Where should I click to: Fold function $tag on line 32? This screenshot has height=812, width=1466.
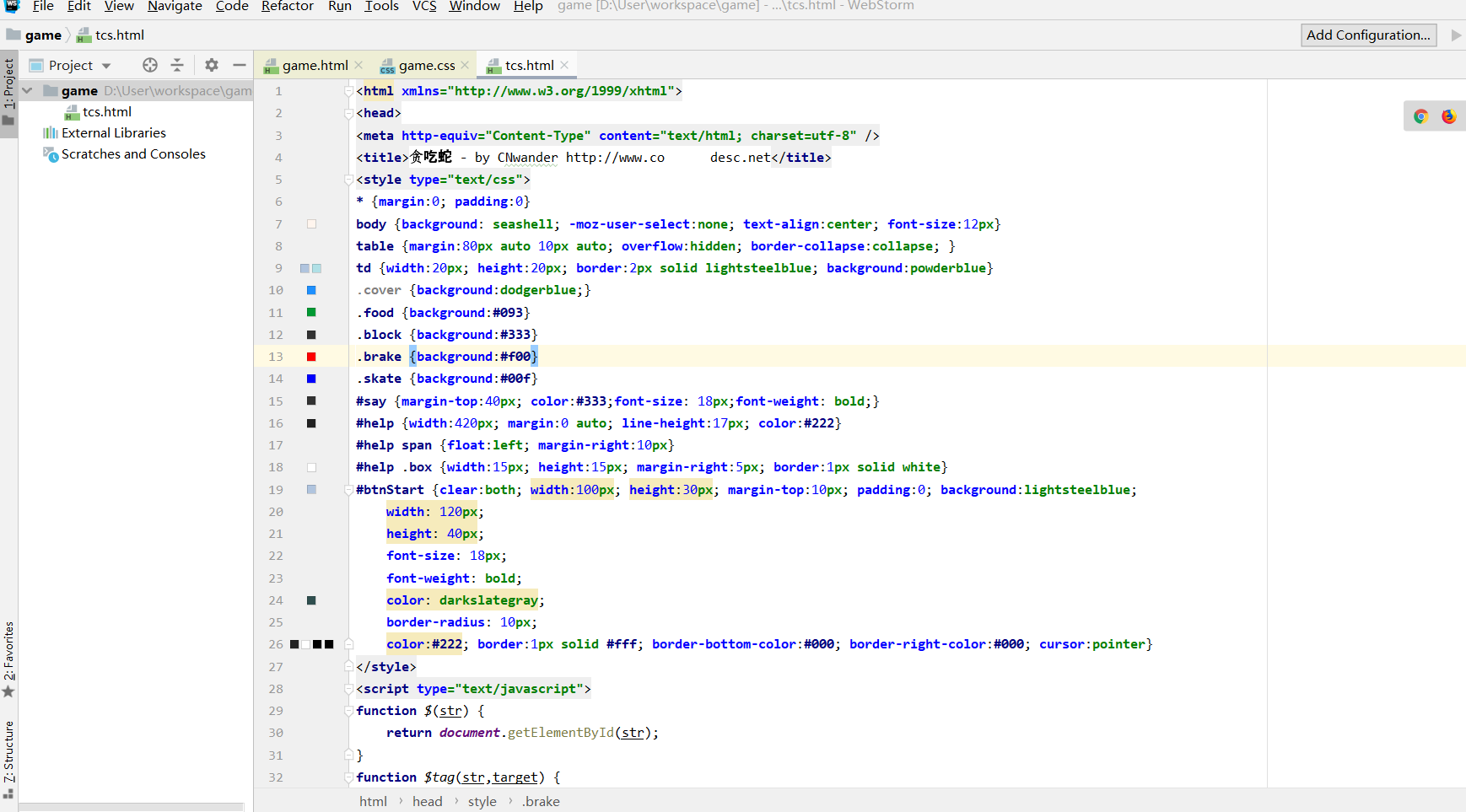pyautogui.click(x=348, y=777)
